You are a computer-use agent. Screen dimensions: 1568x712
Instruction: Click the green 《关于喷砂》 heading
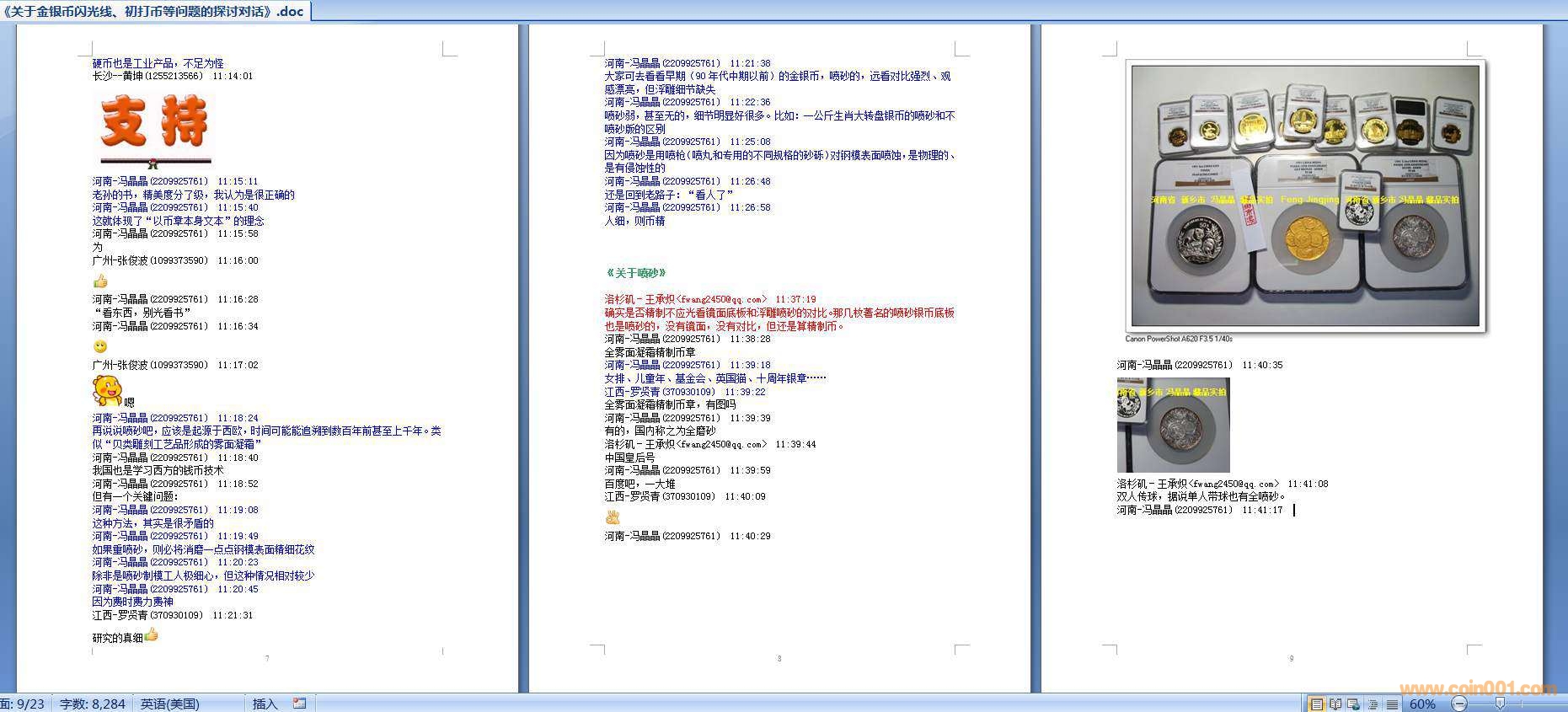[636, 273]
